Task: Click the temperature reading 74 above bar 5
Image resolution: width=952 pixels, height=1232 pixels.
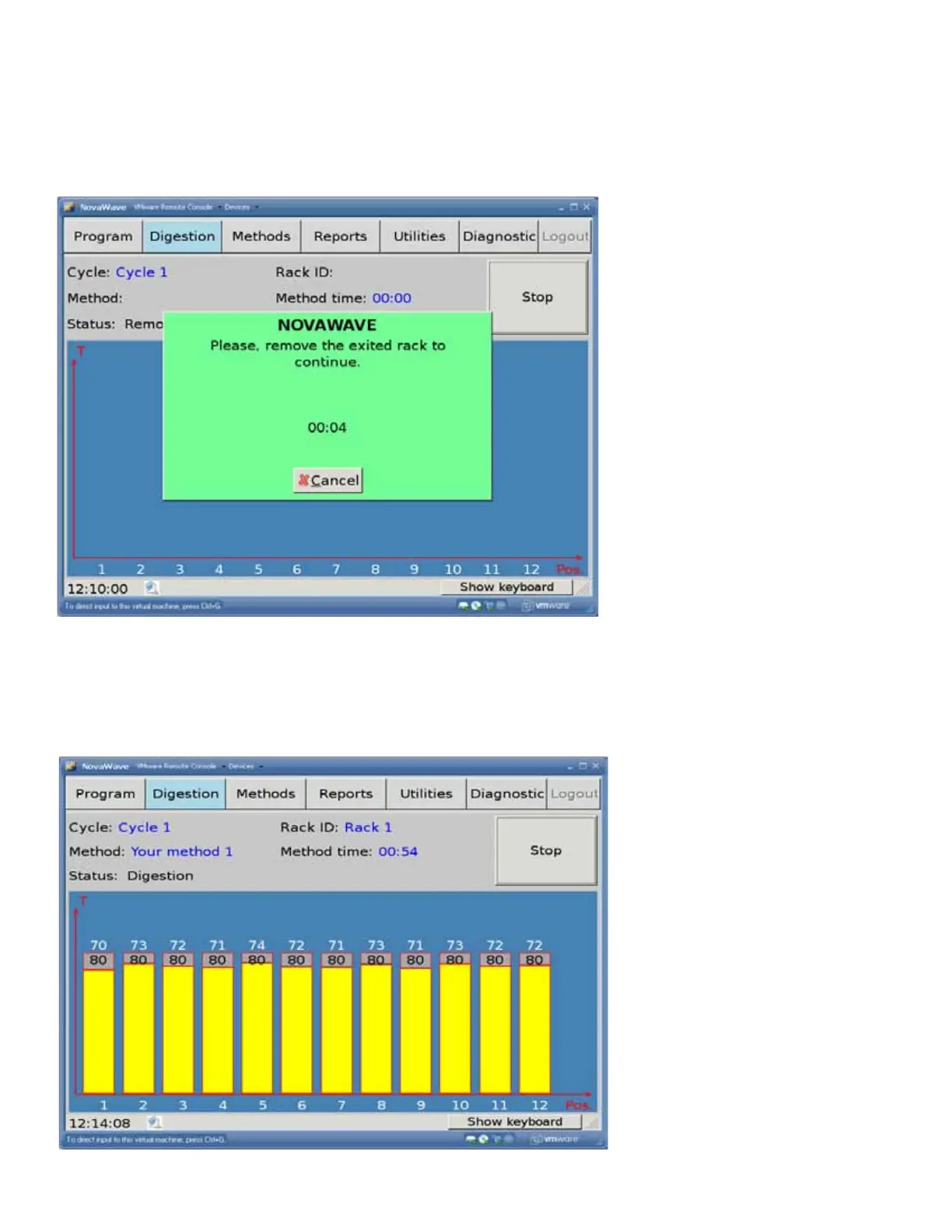Action: tap(257, 945)
